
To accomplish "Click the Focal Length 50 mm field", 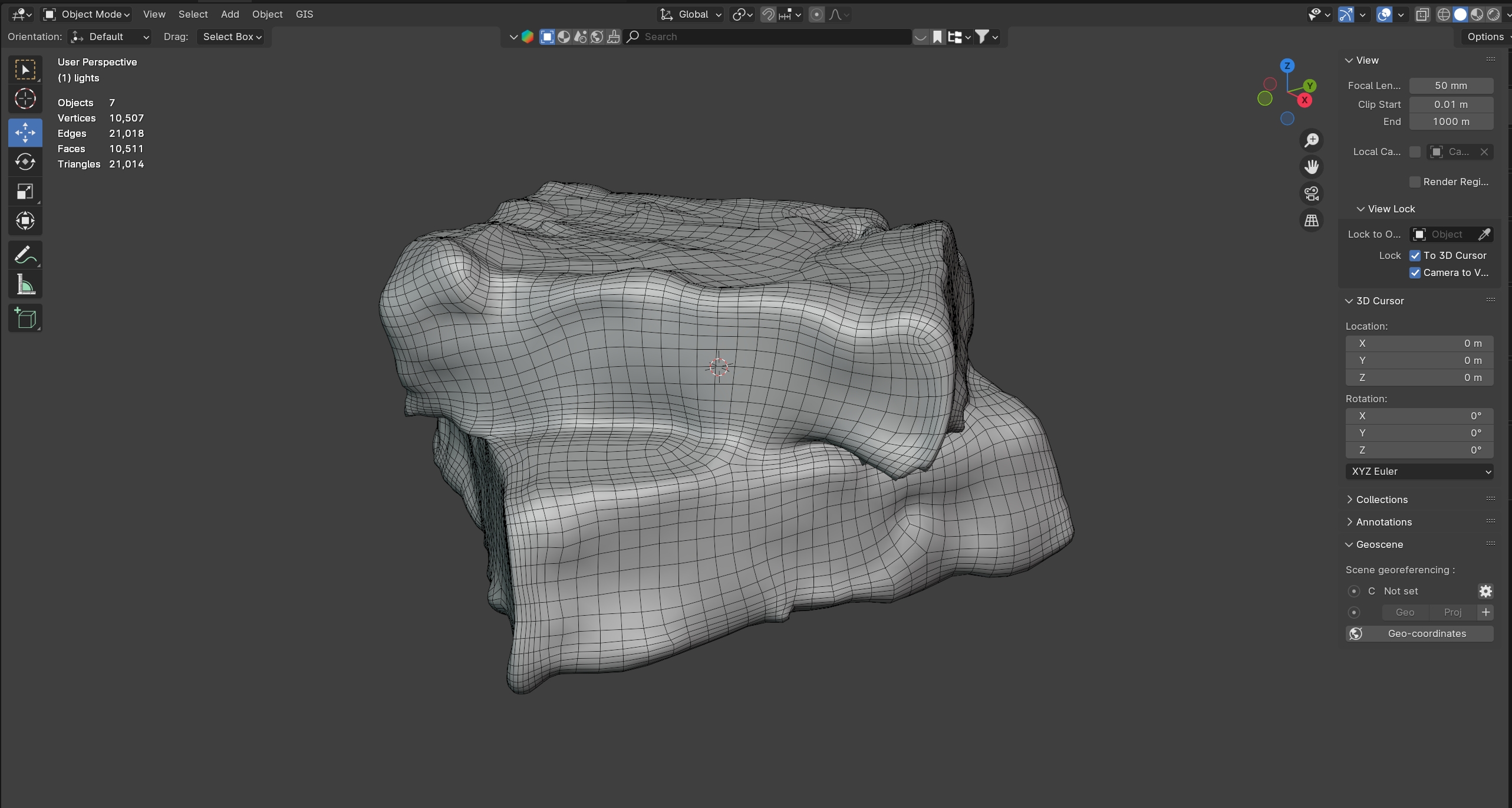I will click(1451, 86).
